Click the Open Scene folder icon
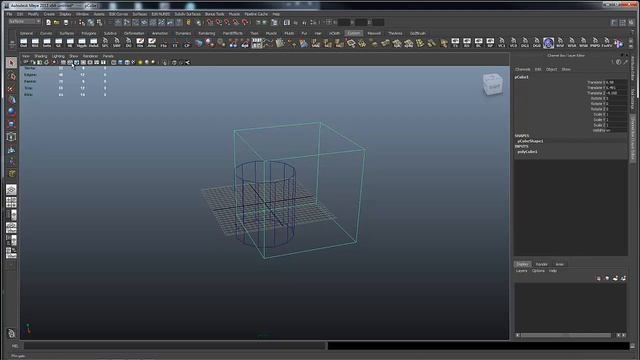Viewport: 640px width, 360px height. tap(57, 22)
